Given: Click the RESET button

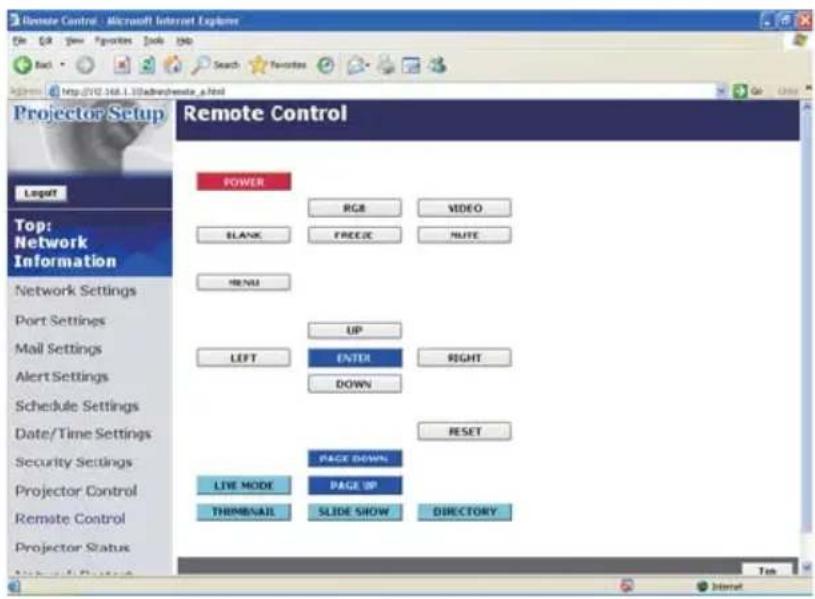Looking at the screenshot, I should (x=465, y=431).
